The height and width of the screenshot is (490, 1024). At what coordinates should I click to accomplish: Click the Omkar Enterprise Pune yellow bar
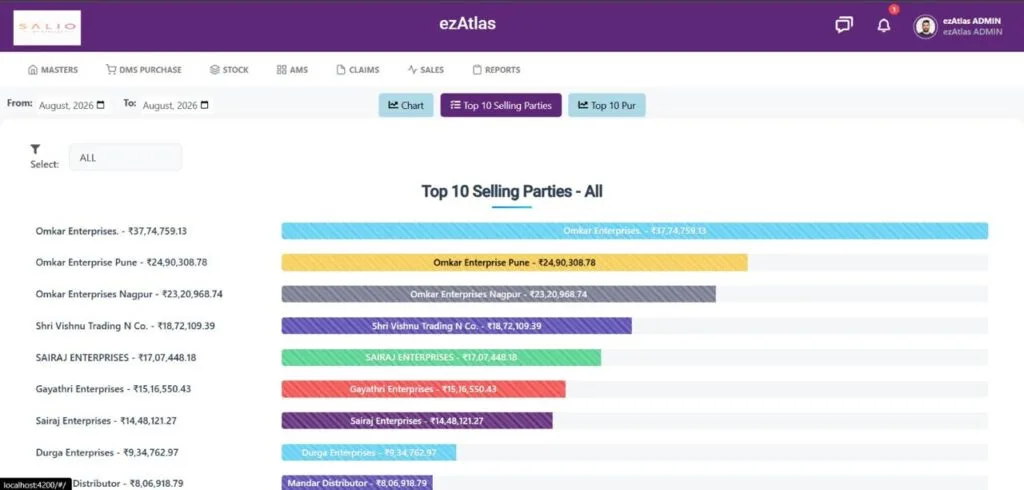tap(515, 263)
